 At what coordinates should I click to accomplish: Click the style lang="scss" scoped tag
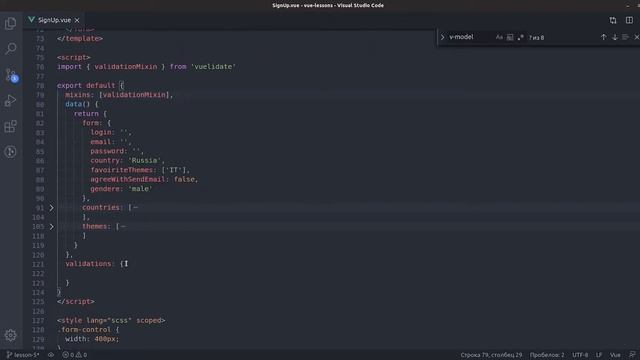coord(111,320)
